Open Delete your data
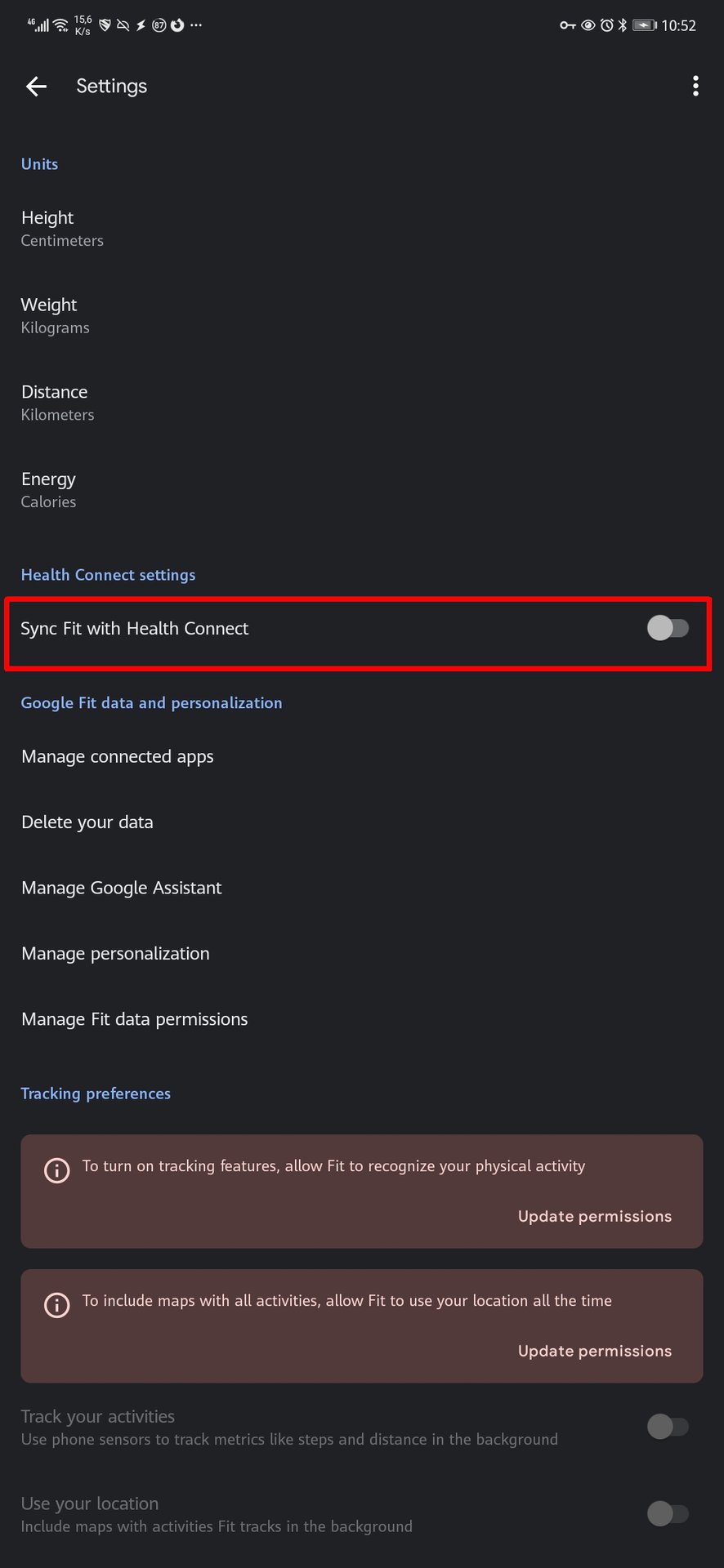Image resolution: width=724 pixels, height=1568 pixels. click(87, 822)
